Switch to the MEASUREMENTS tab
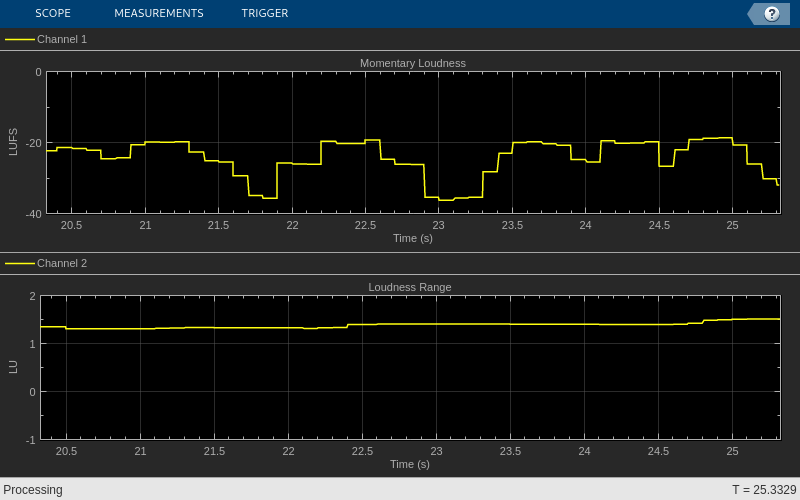 159,13
